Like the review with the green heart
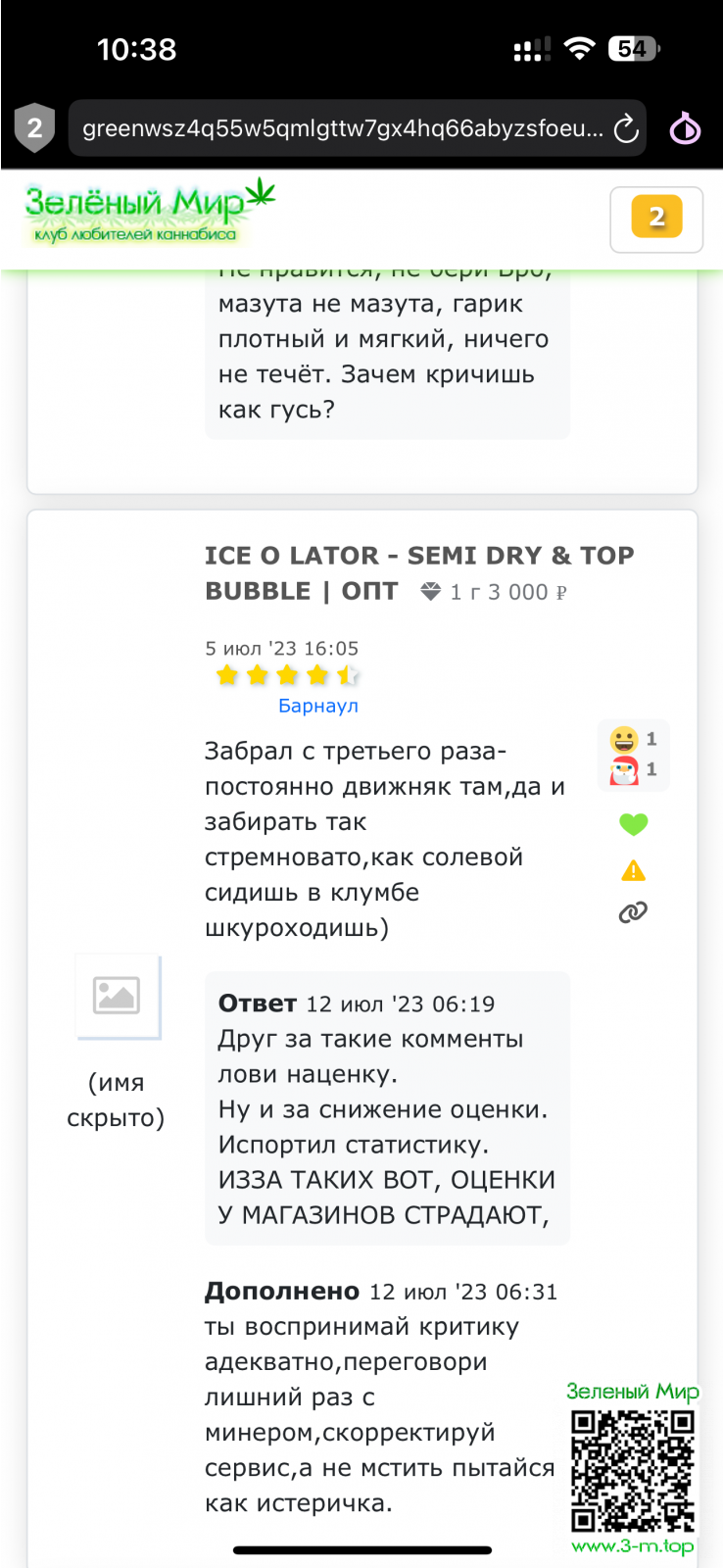The image size is (723, 1568). coord(634,824)
